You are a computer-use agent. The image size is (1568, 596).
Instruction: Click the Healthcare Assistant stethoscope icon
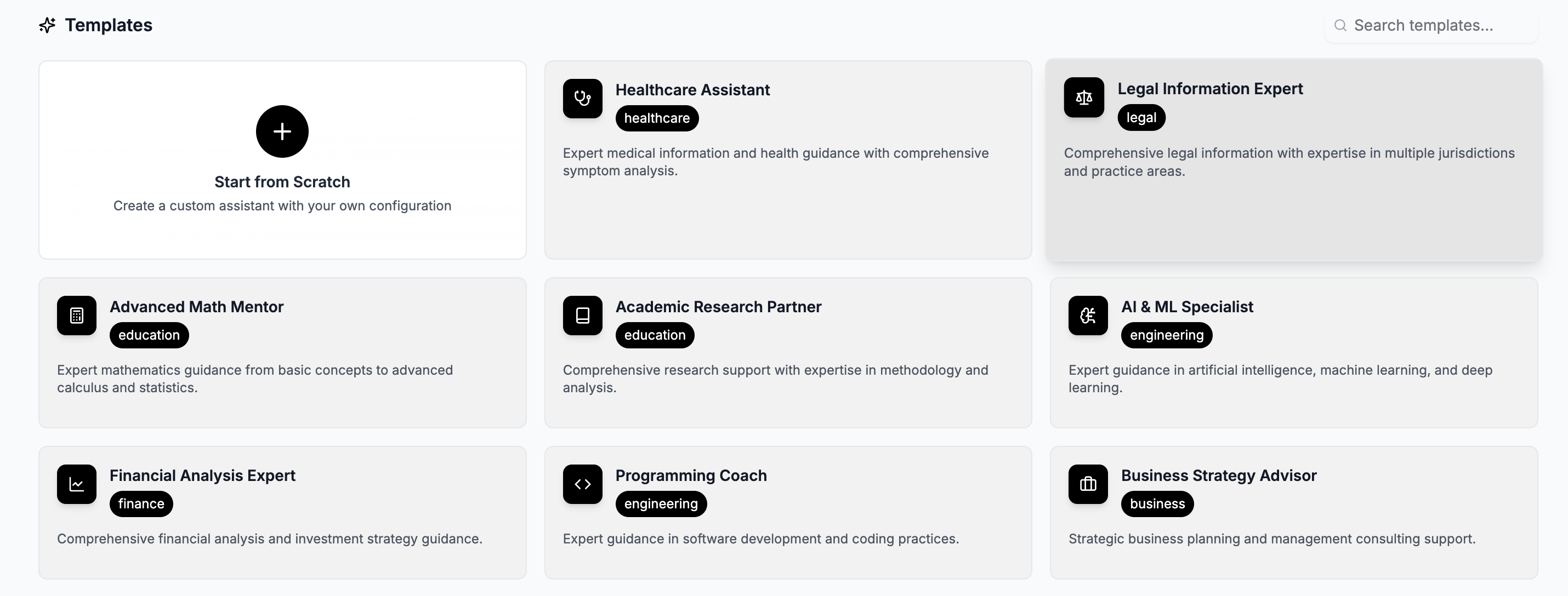pos(583,99)
